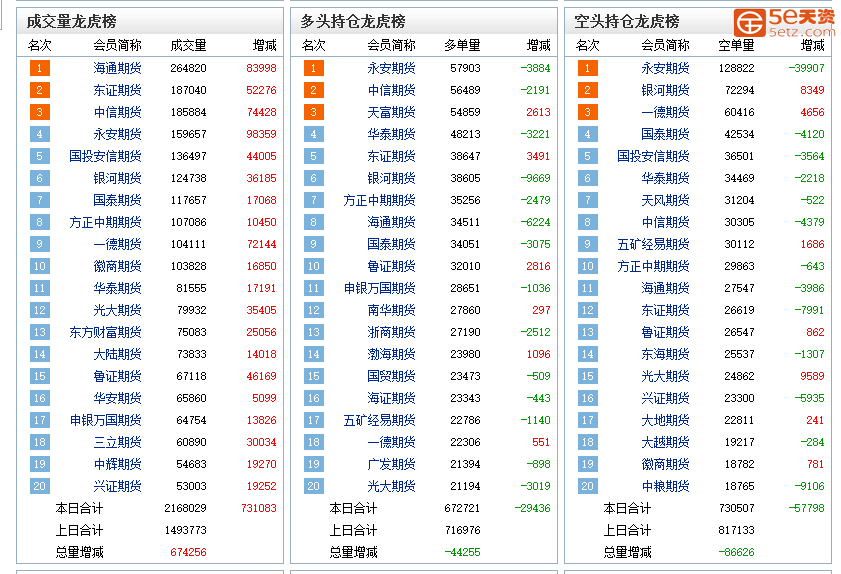Open 国贸期货 link in 多头持仓龙虎榜
The width and height of the screenshot is (841, 574).
[x=392, y=376]
